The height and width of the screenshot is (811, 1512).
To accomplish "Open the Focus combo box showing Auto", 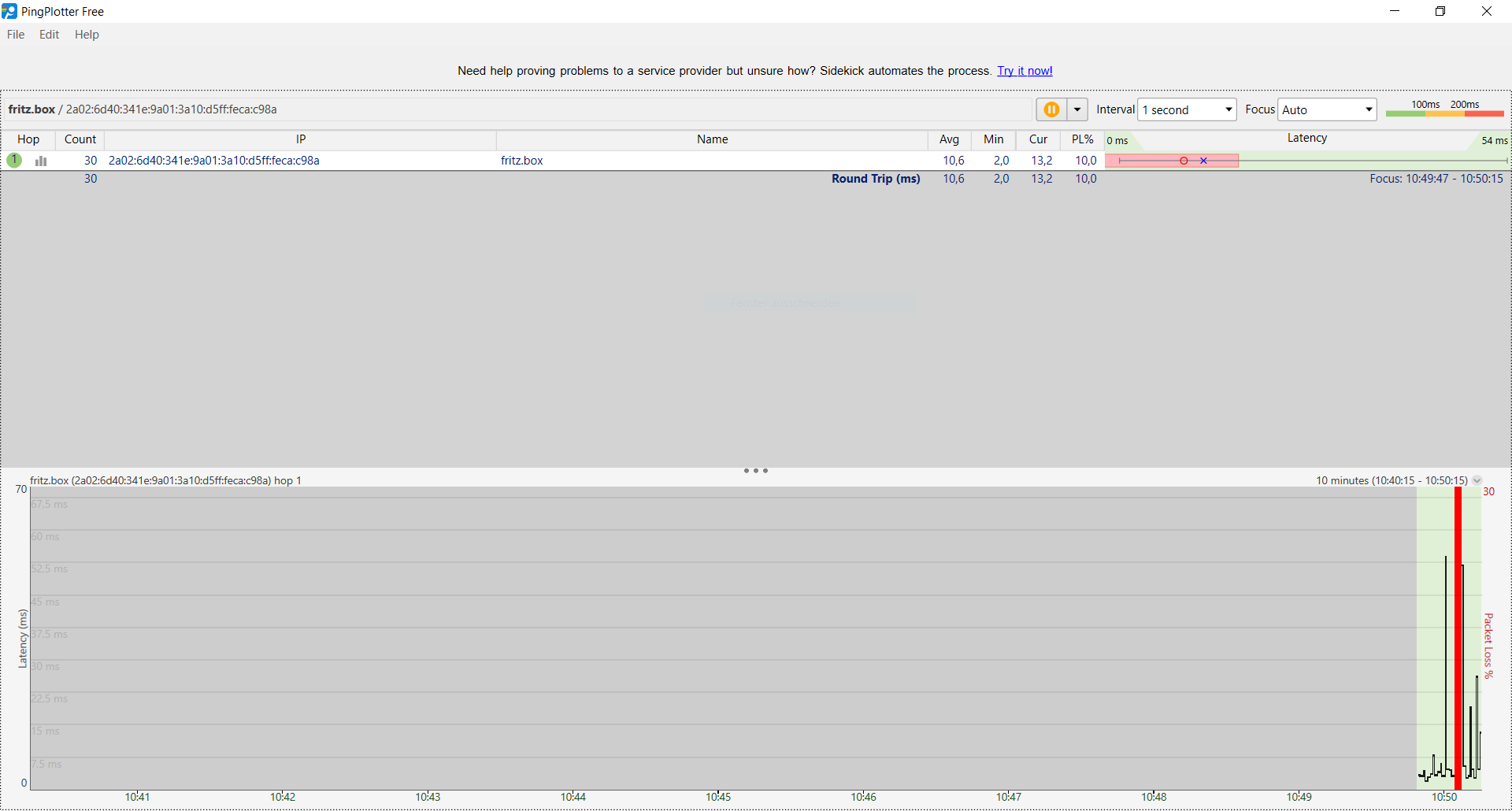I will tap(1327, 109).
